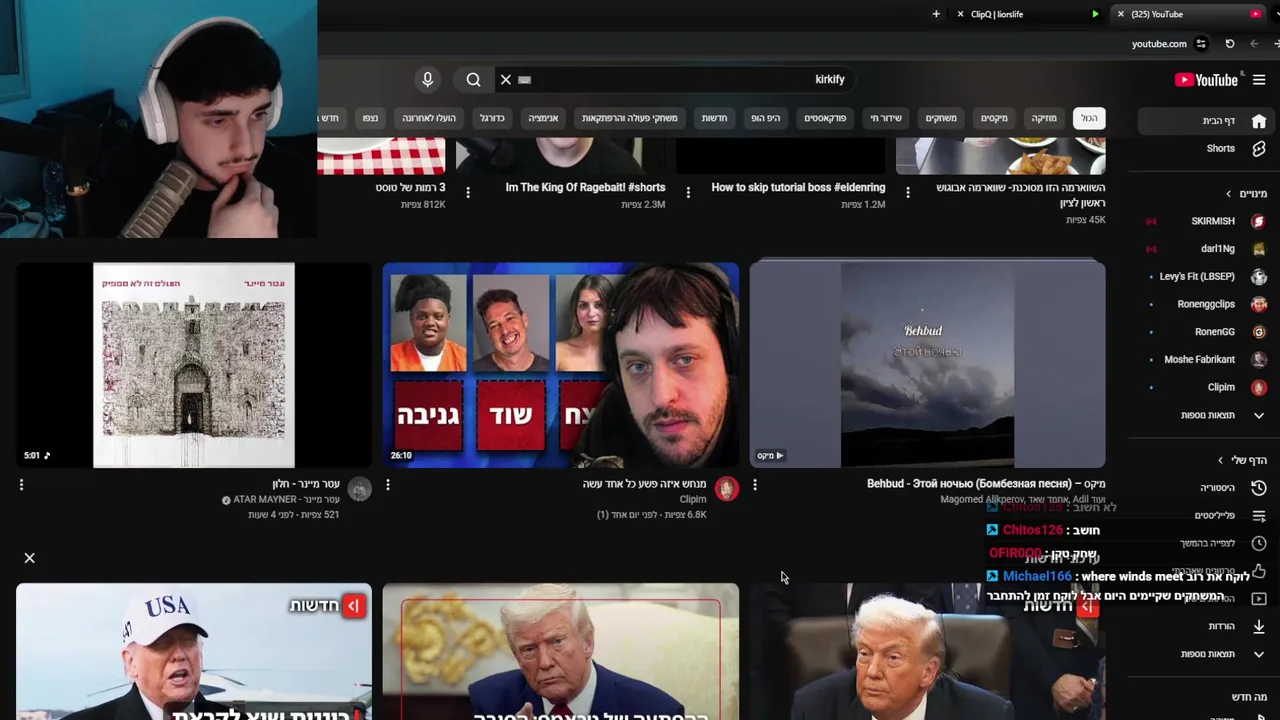
Task: Open Ronenggclips subscription channel
Action: [x=1208, y=304]
